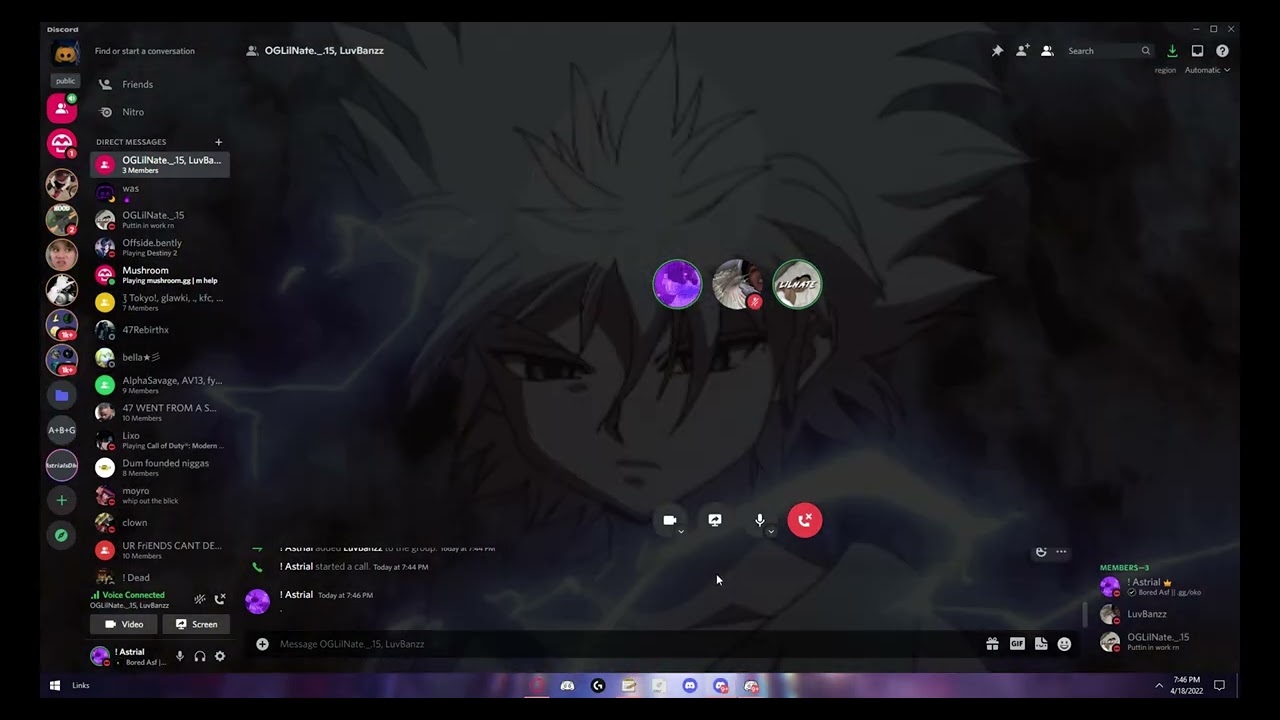This screenshot has width=1280, height=720.
Task: Open User Settings gear icon
Action: pos(220,656)
